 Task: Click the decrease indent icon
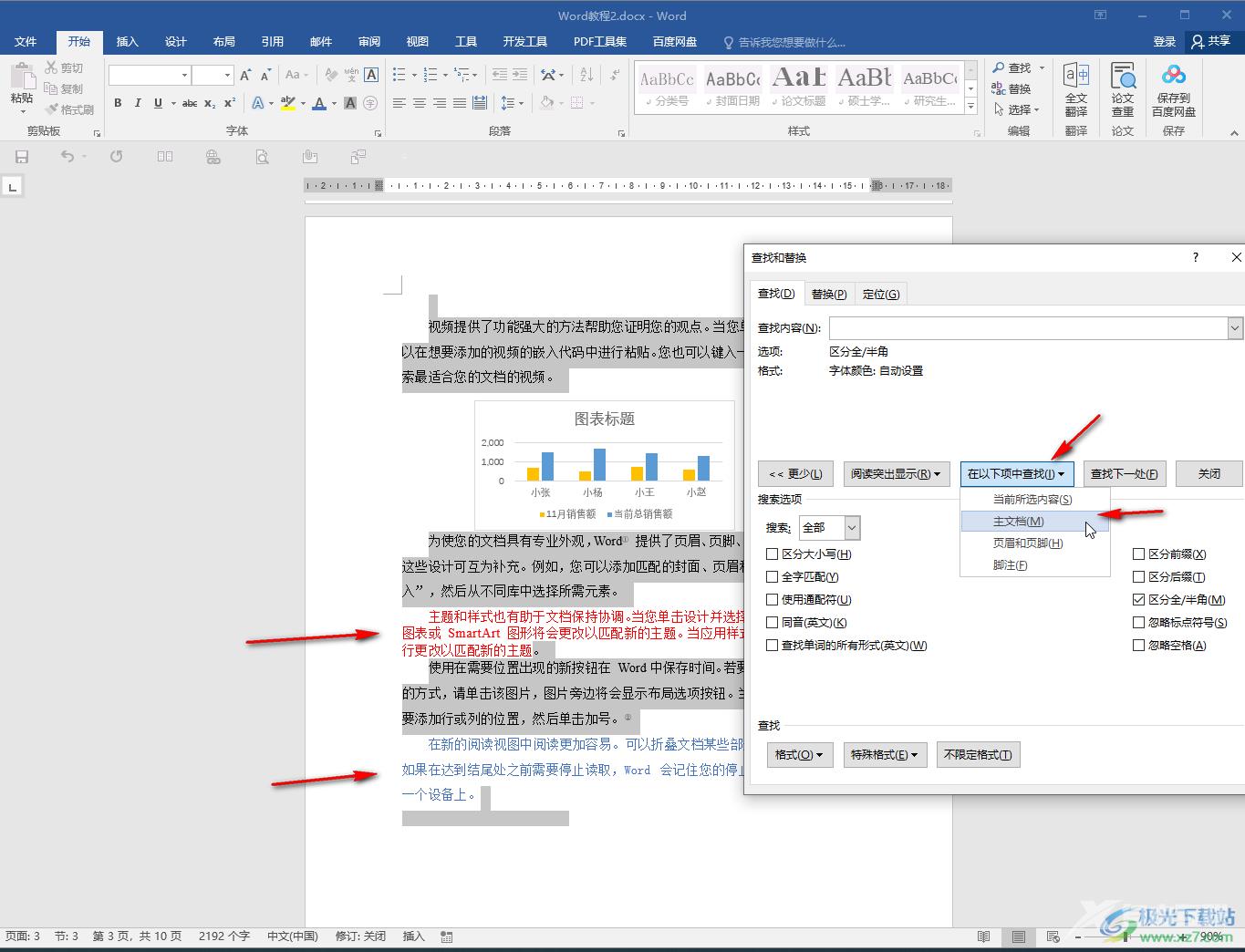pos(499,75)
